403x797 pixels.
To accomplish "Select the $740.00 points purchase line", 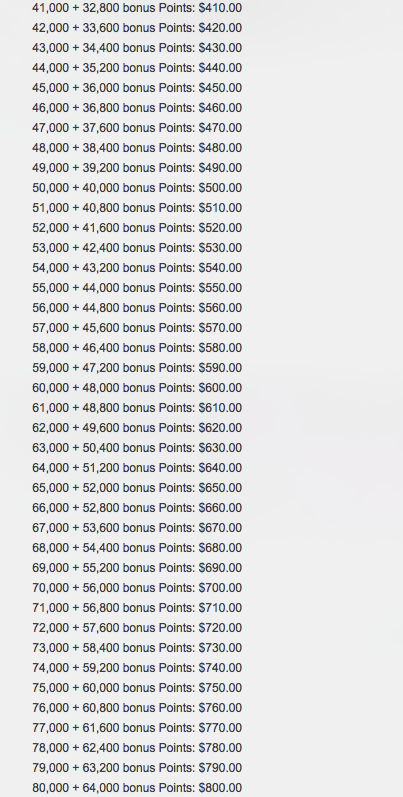I will (137, 668).
